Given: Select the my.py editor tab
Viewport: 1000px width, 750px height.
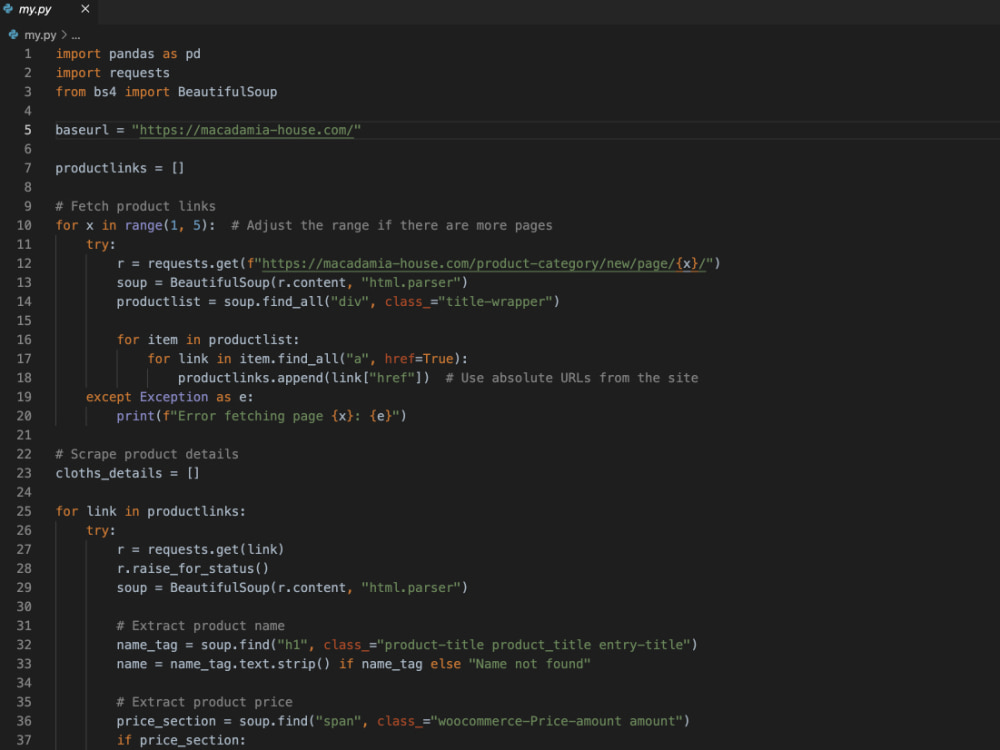Looking at the screenshot, I should (x=48, y=10).
